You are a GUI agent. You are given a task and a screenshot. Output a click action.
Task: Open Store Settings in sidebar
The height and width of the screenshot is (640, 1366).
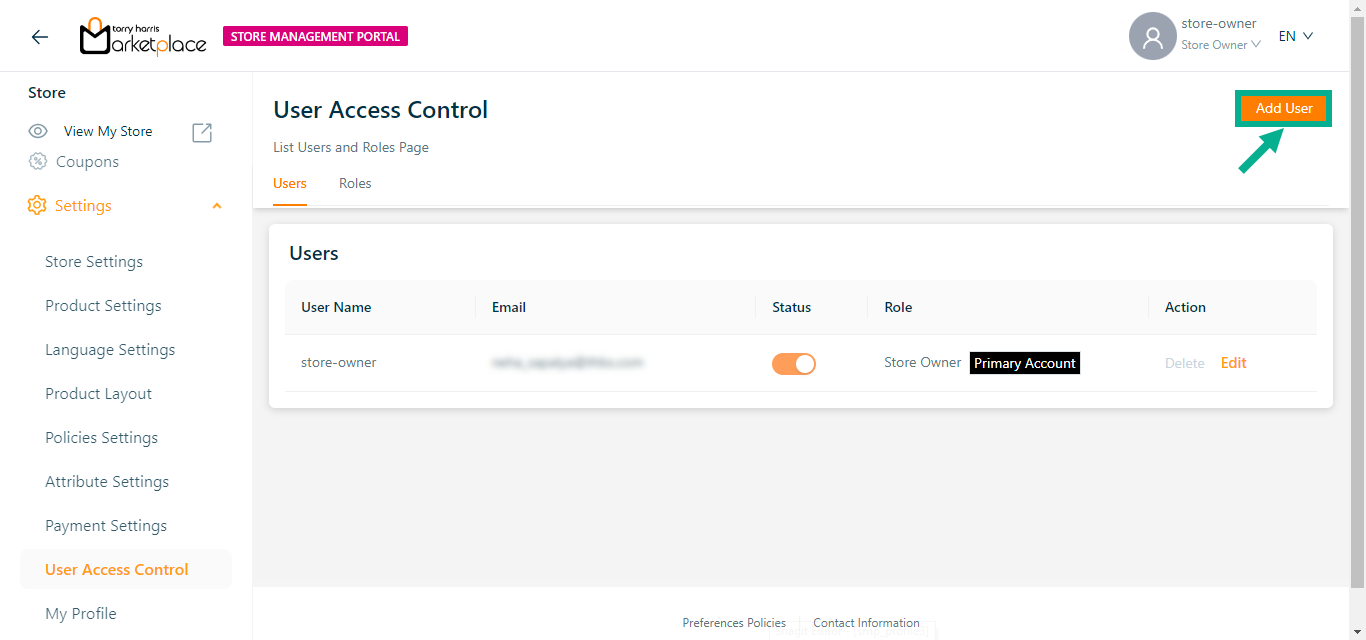pyautogui.click(x=94, y=262)
